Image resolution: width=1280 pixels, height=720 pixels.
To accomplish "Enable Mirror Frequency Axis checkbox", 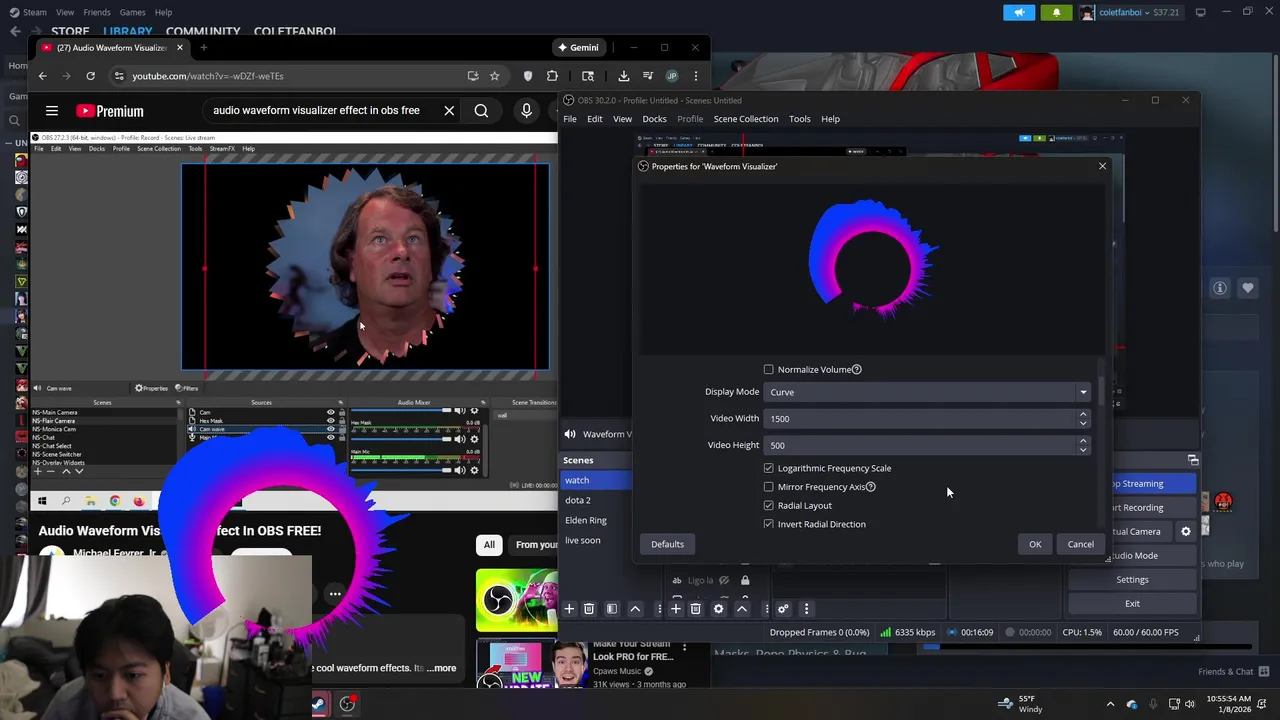I will (x=768, y=487).
